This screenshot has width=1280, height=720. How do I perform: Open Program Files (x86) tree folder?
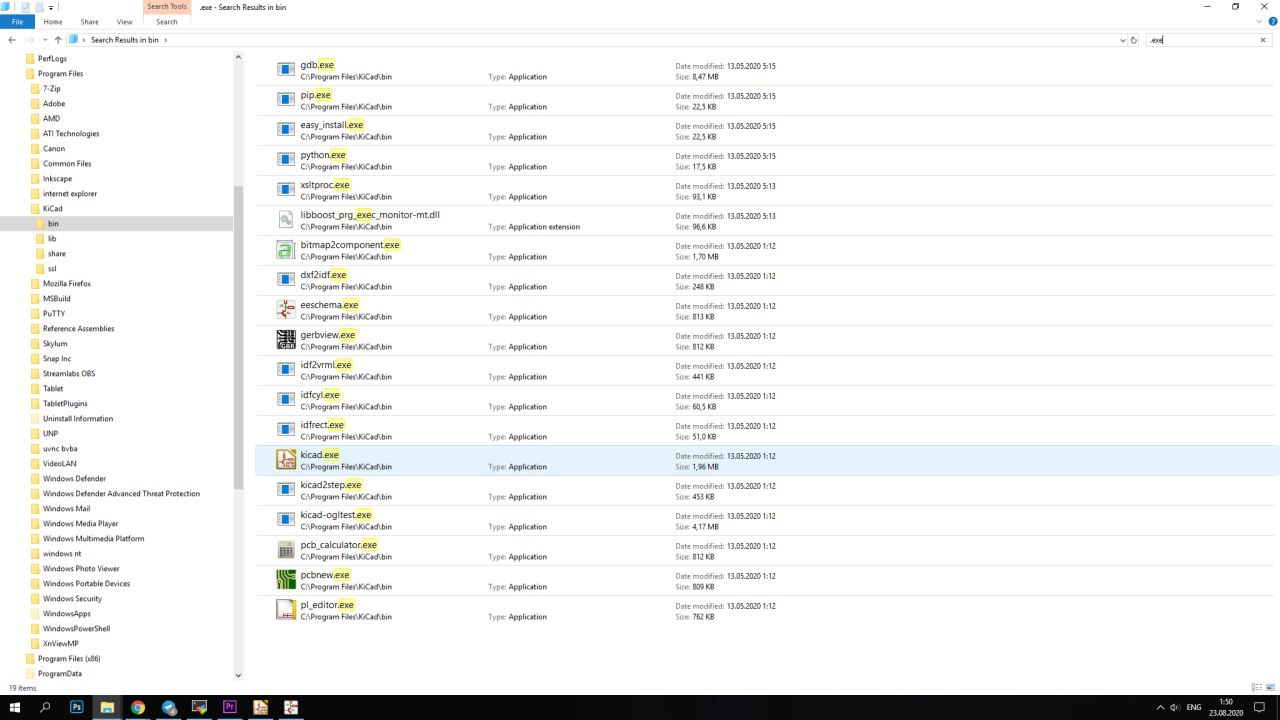click(68, 658)
